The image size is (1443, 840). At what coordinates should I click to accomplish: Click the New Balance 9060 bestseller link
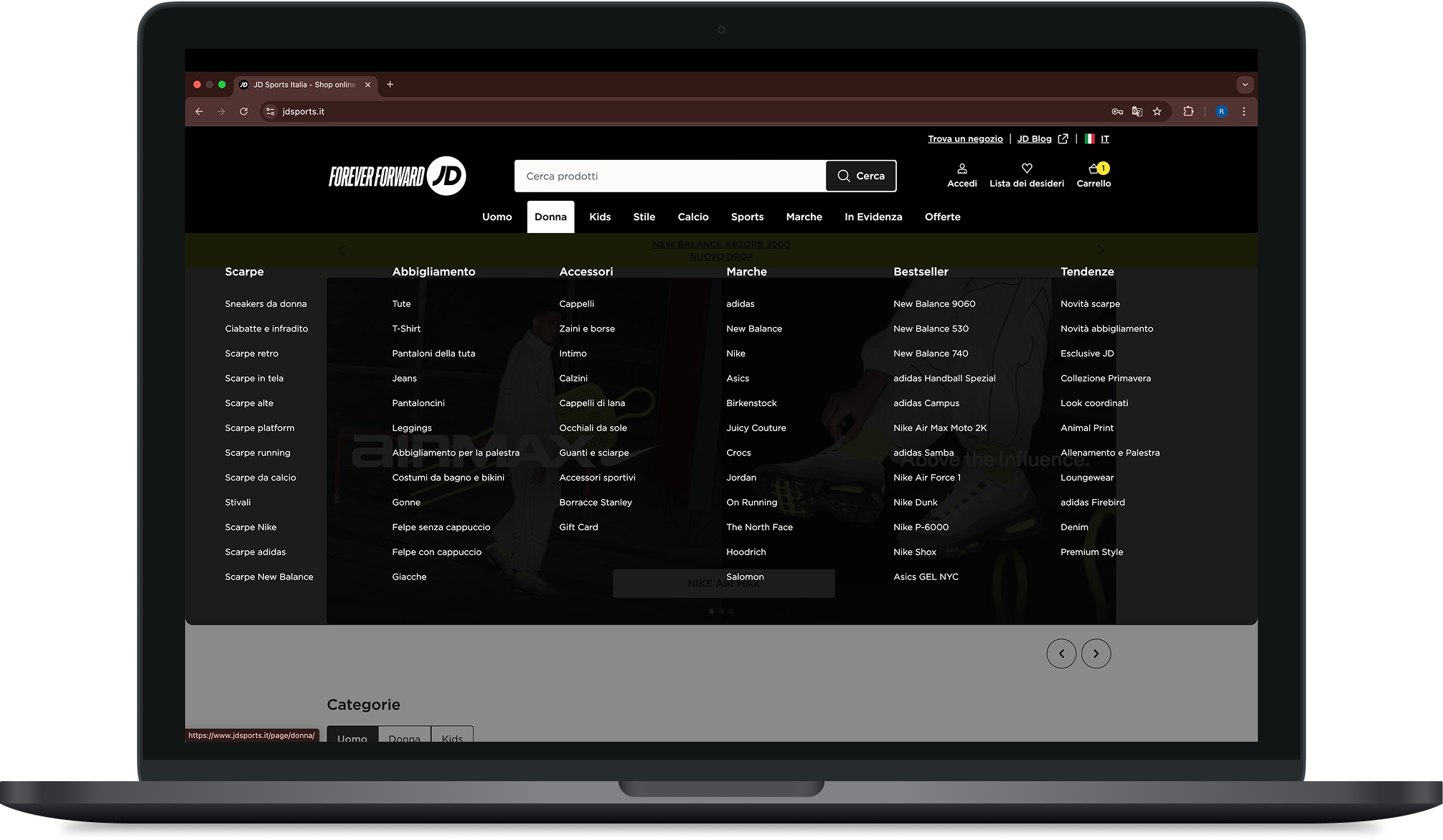pos(934,303)
